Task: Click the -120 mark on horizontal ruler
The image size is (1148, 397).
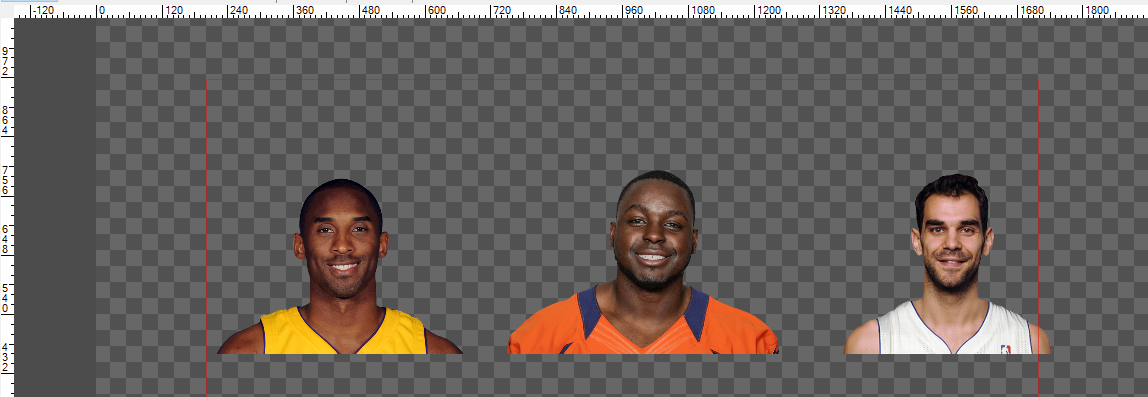Action: [x=44, y=10]
